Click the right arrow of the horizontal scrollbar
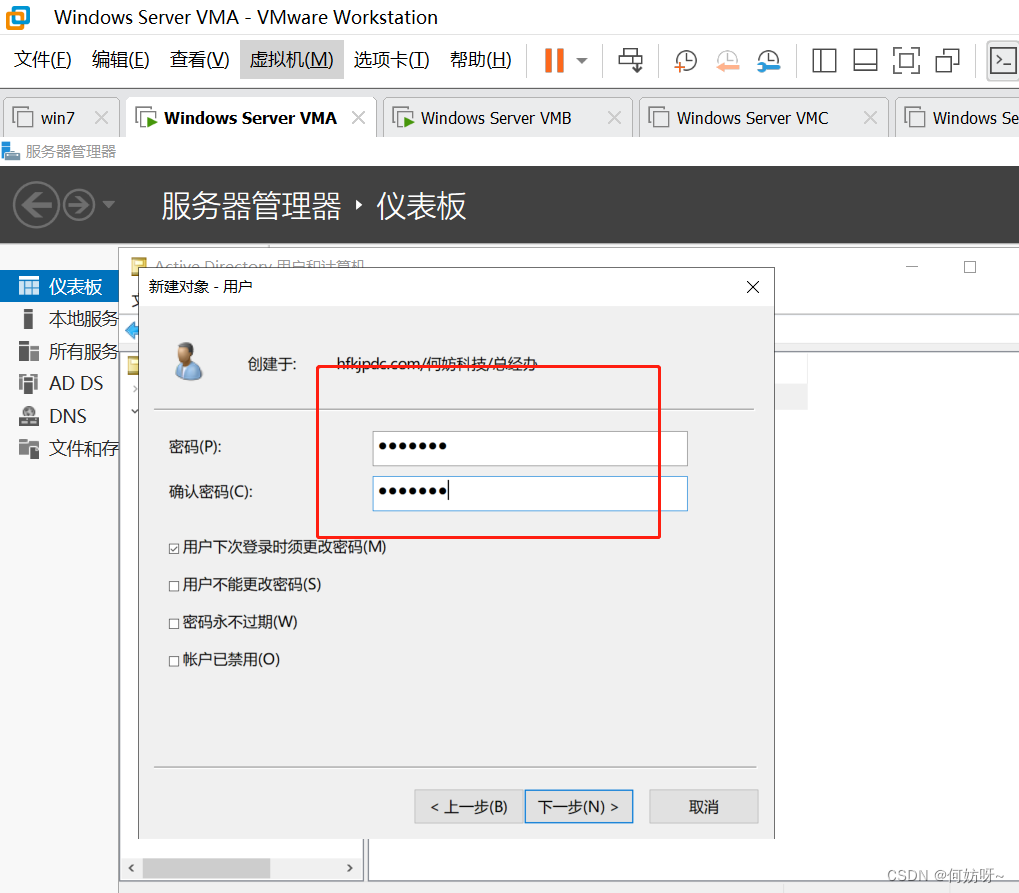 [350, 868]
